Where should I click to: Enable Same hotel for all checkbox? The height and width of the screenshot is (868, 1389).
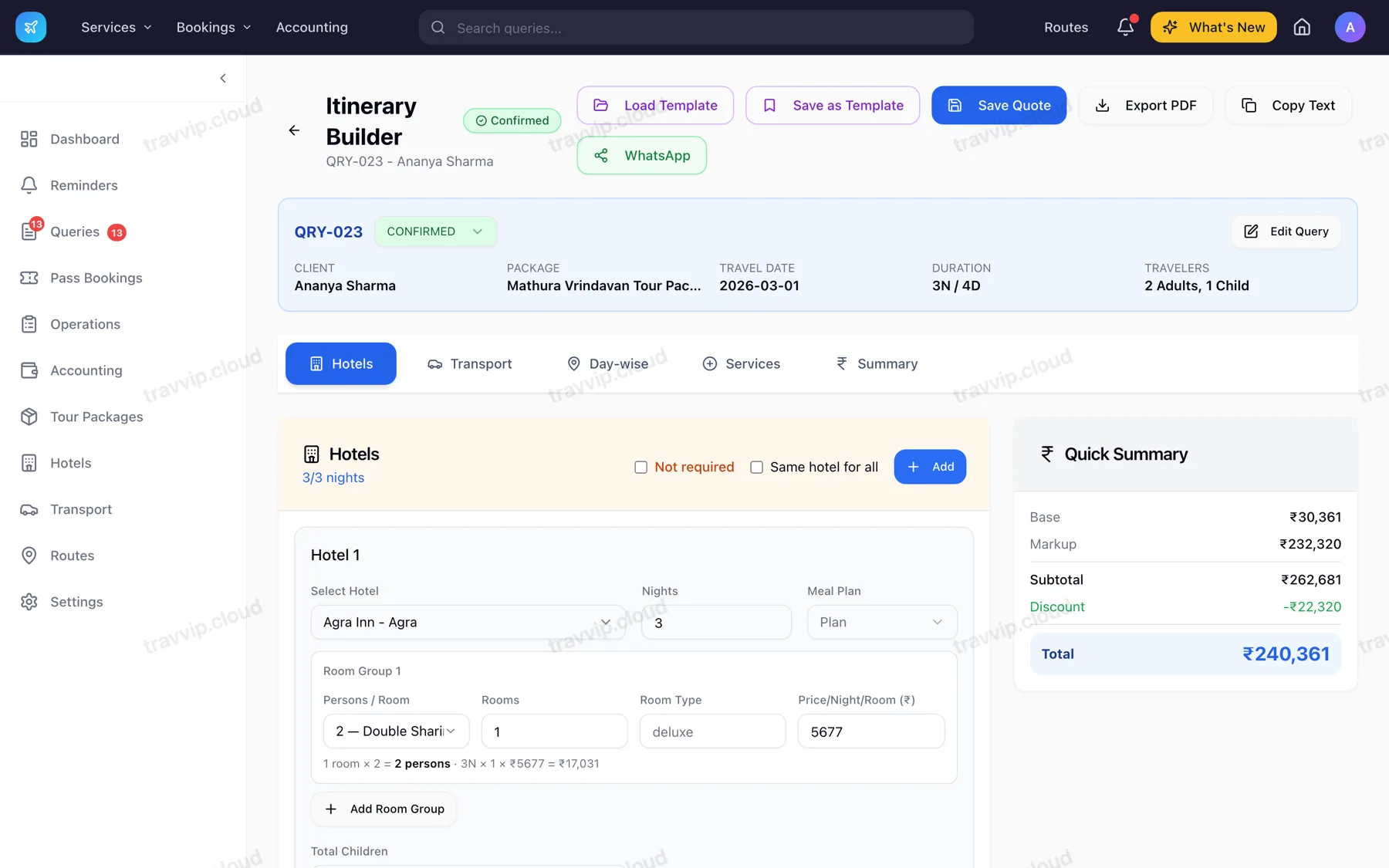click(756, 468)
